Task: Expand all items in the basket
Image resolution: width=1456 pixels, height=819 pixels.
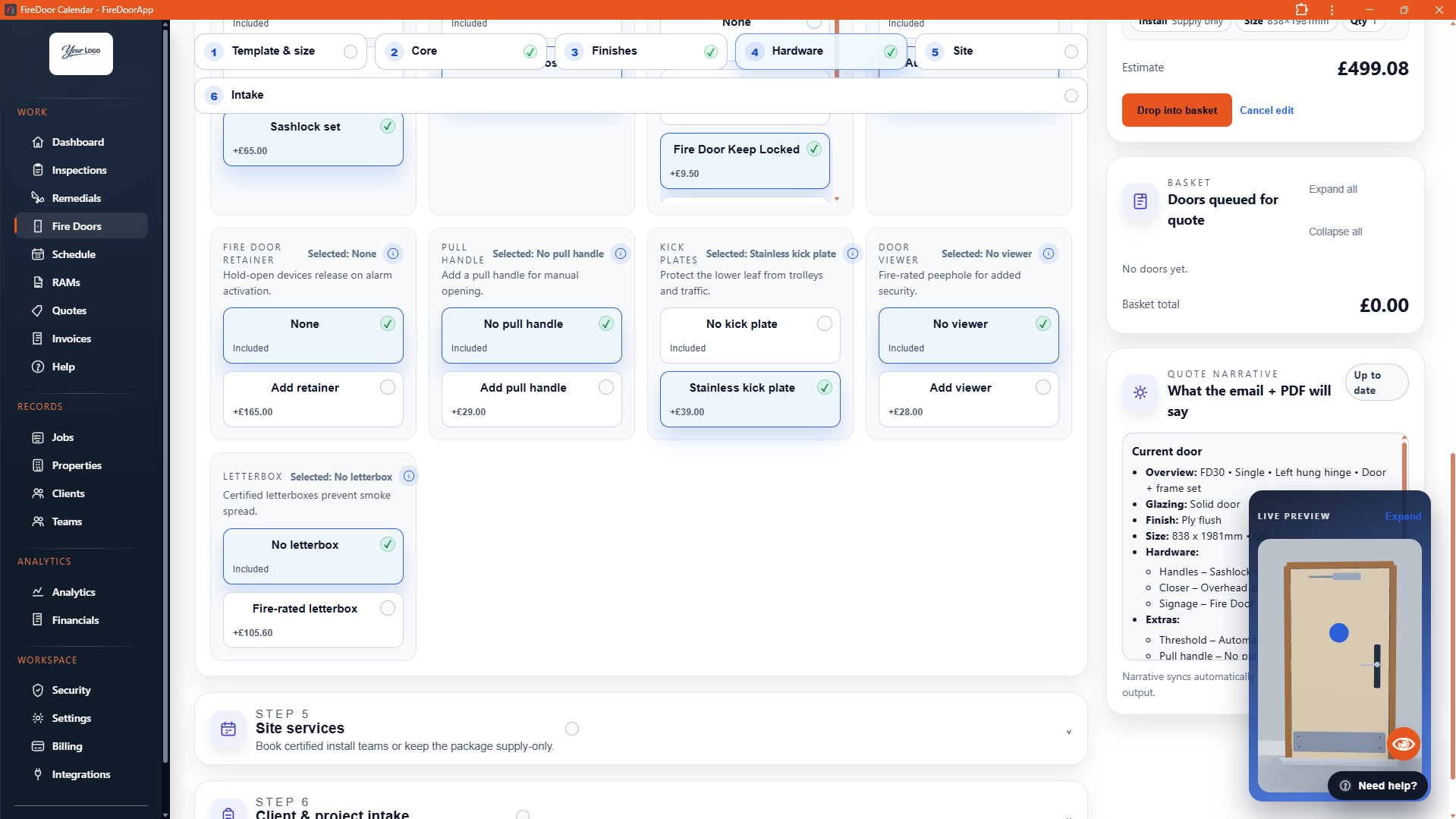Action: click(x=1332, y=189)
